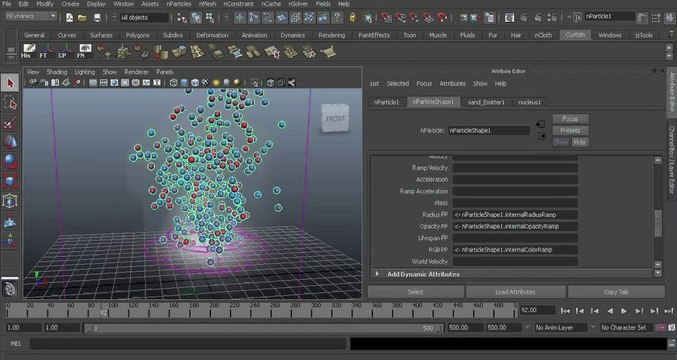Open the nParticles menu
The image size is (677, 360).
[x=179, y=4]
